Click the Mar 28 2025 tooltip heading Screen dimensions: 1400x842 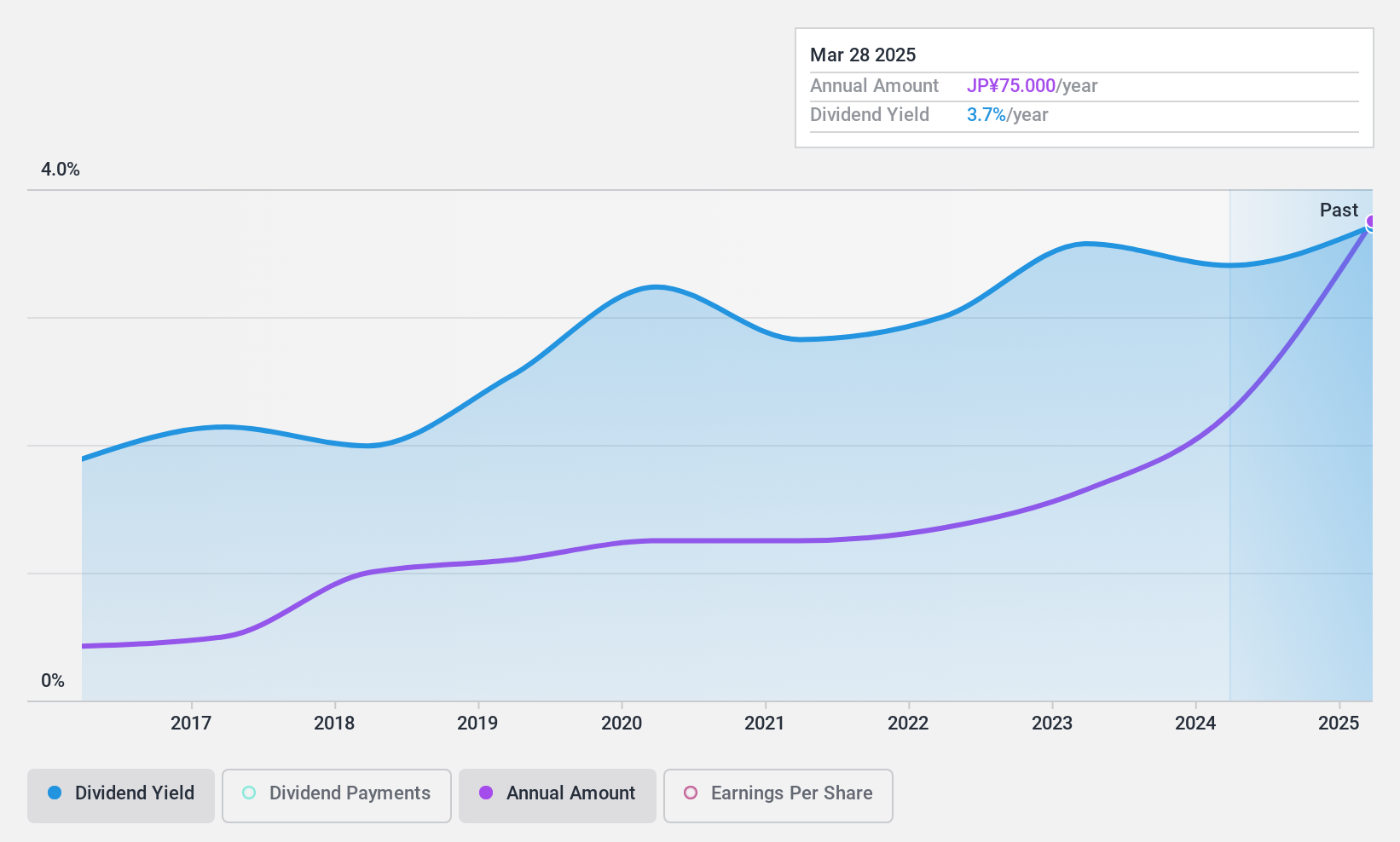coord(863,55)
